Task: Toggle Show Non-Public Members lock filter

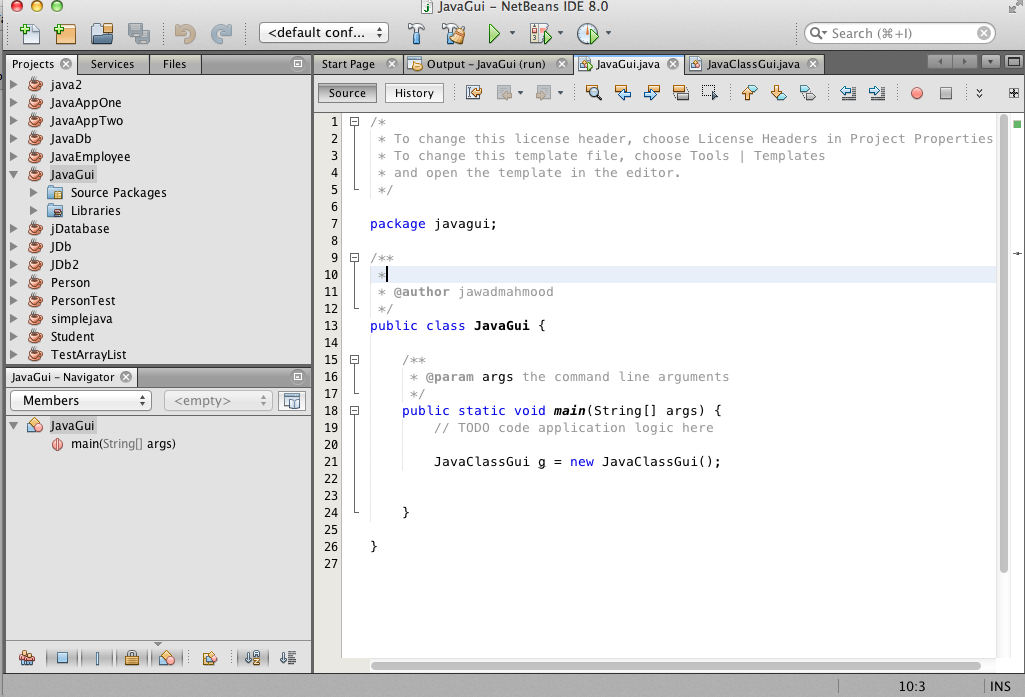Action: point(132,658)
